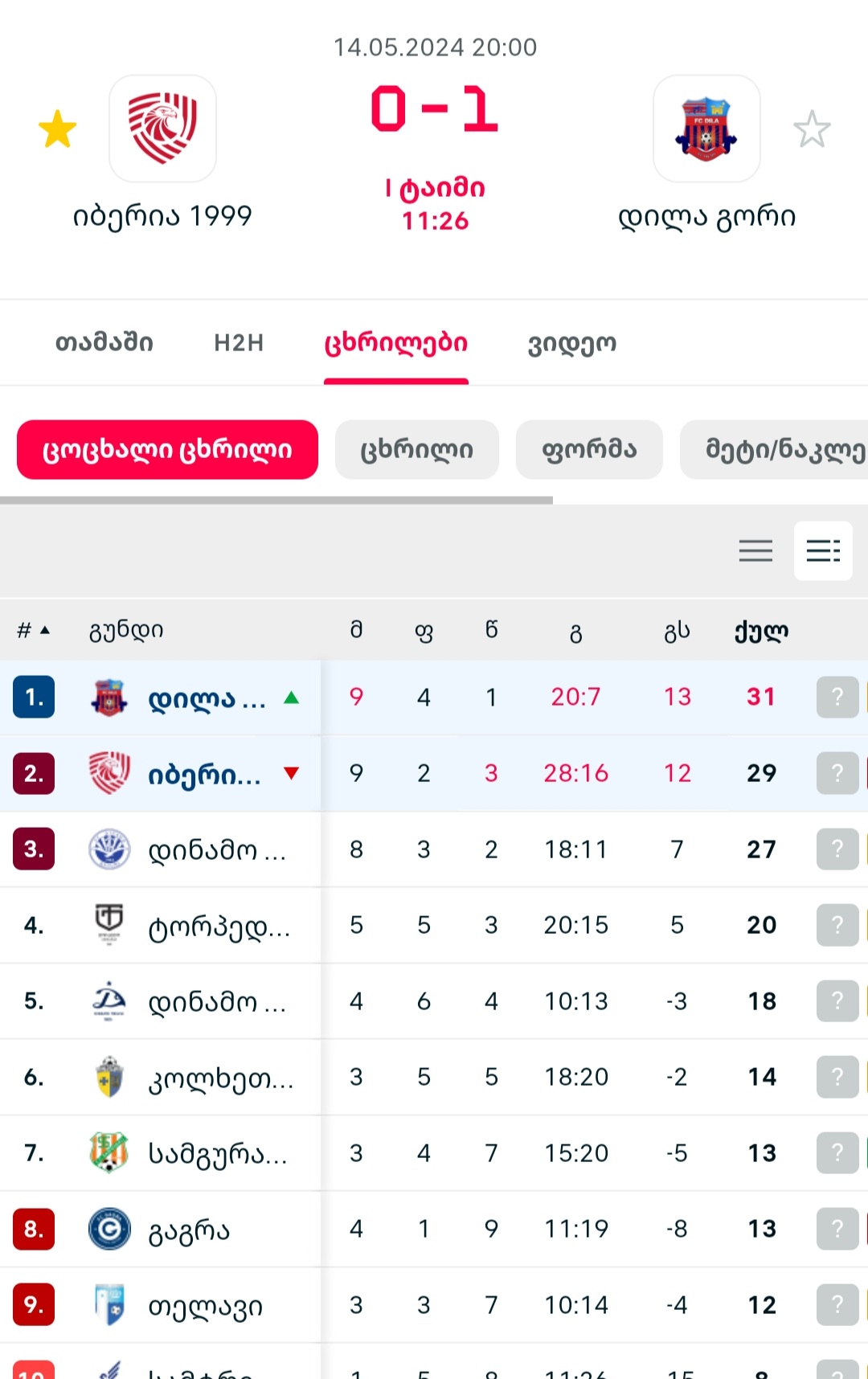Select the detailed table view icon
This screenshot has height=1379, width=868.
pos(823,551)
